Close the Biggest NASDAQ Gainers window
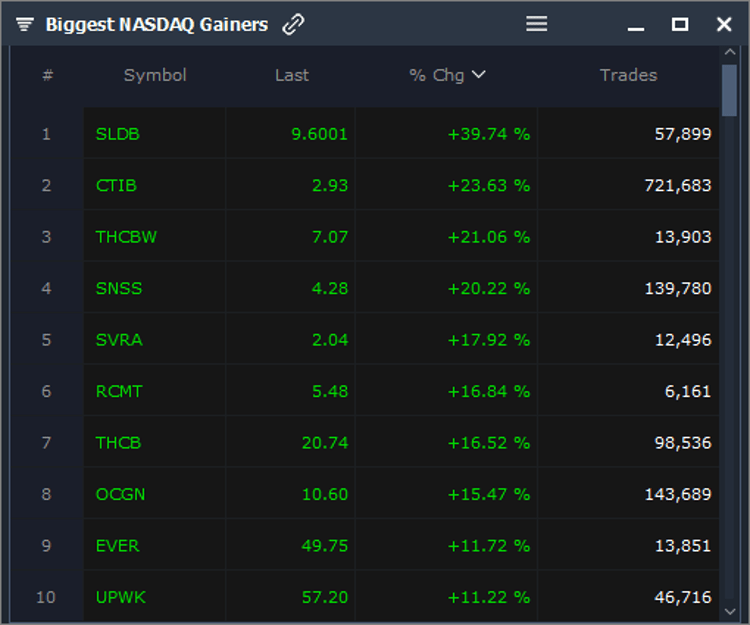The width and height of the screenshot is (750, 625). pyautogui.click(x=724, y=24)
